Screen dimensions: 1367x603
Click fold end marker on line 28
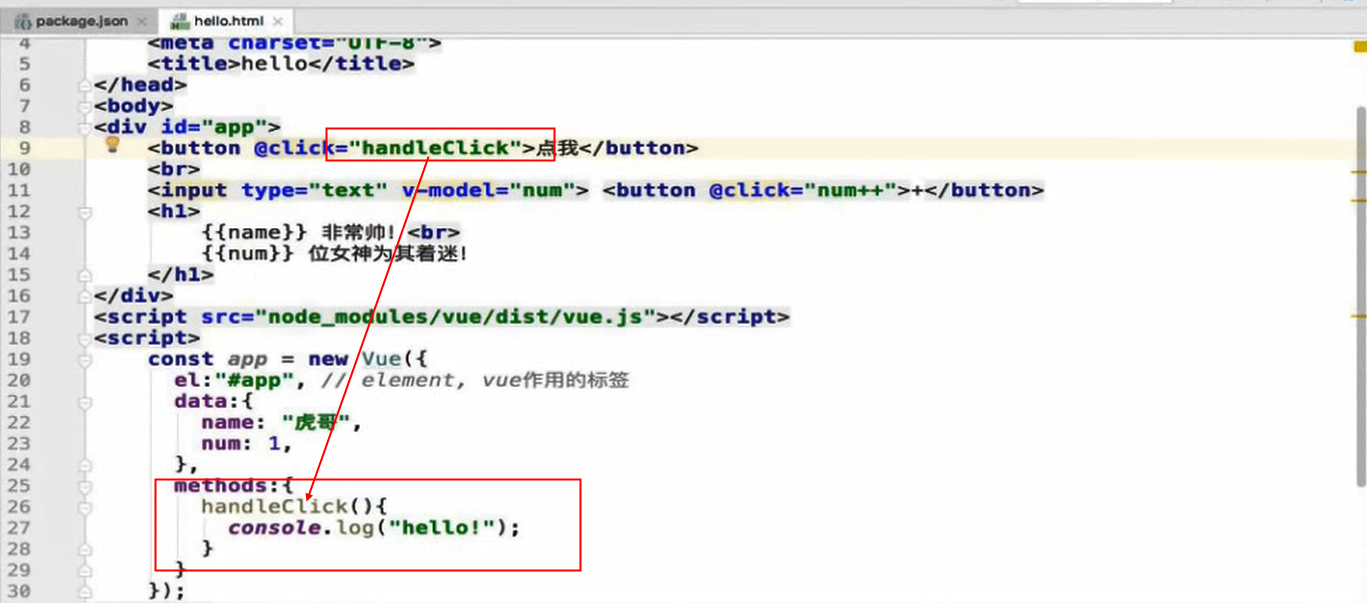click(x=85, y=549)
